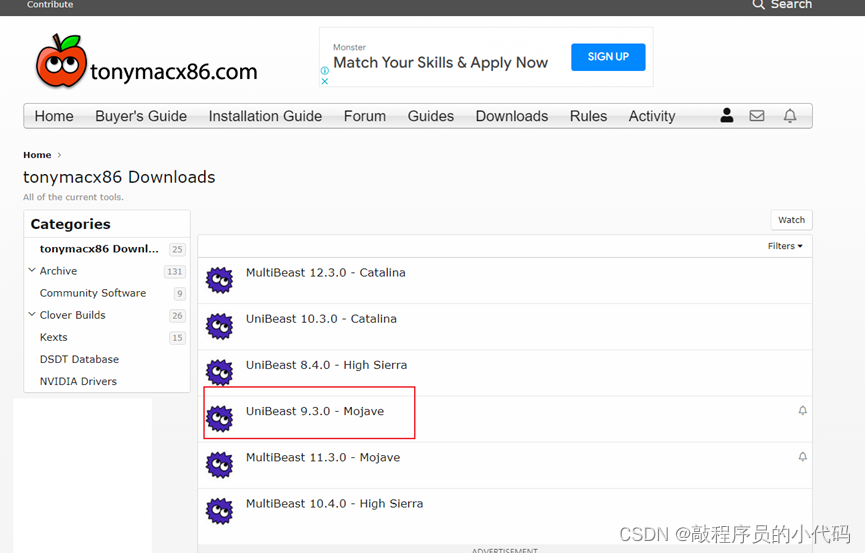Click UniBeast 8.4.0 High Sierra icon
The width and height of the screenshot is (865, 553).
point(220,373)
